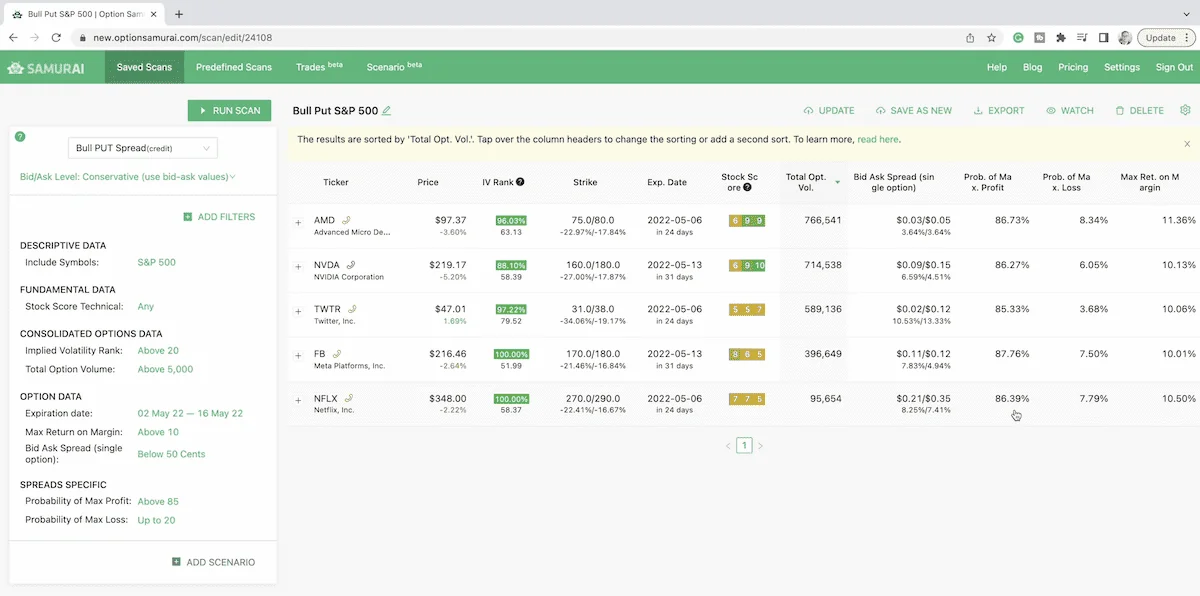Edit Total Option Volume Above 5,000

[x=165, y=370]
